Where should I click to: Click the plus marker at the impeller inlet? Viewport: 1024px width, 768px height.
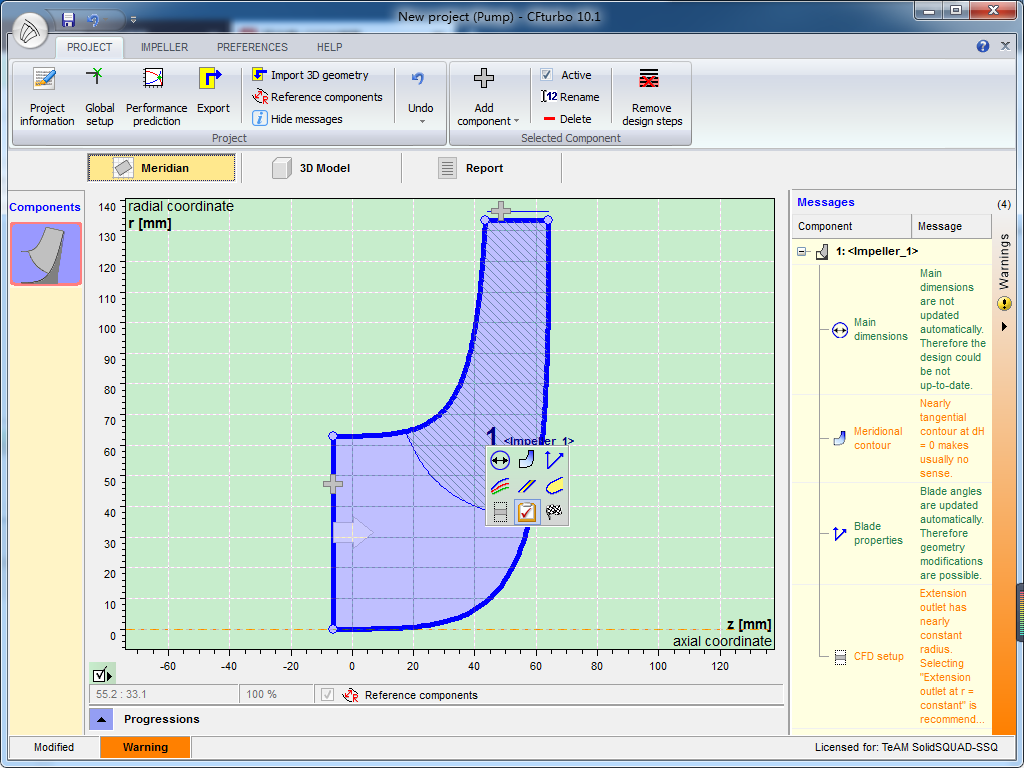click(333, 484)
